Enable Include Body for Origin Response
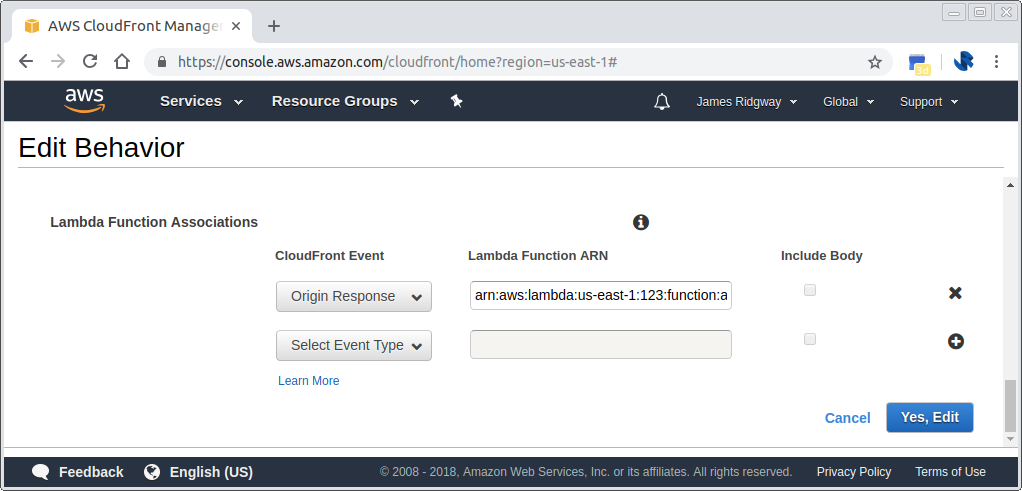Image resolution: width=1022 pixels, height=491 pixels. (810, 290)
